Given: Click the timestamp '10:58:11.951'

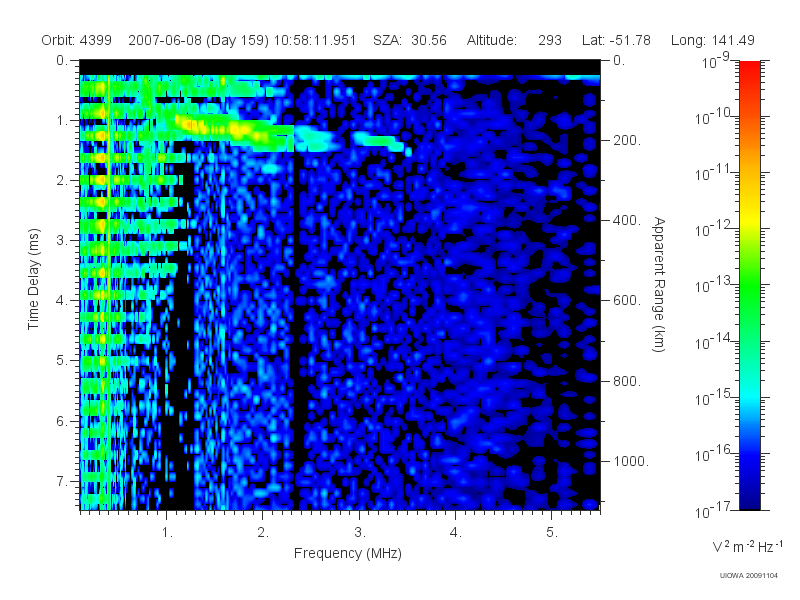Looking at the screenshot, I should click(315, 40).
